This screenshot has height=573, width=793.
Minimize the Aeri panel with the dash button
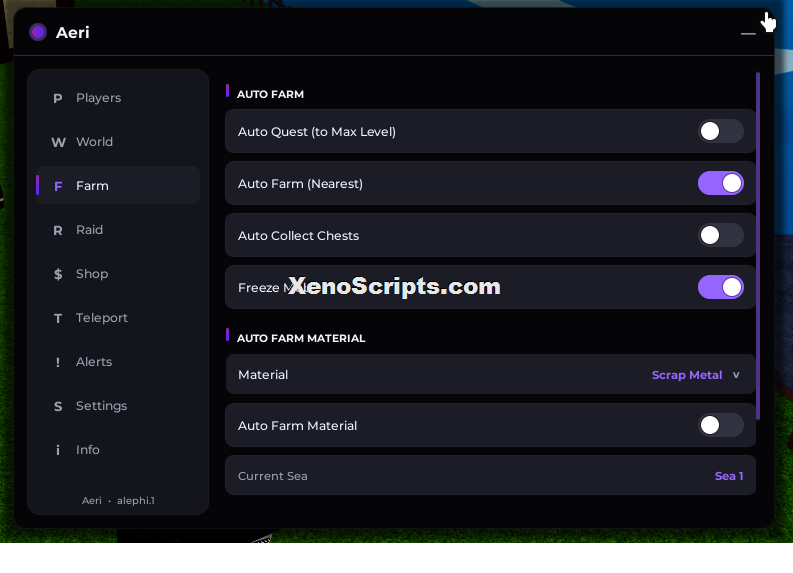tap(748, 33)
